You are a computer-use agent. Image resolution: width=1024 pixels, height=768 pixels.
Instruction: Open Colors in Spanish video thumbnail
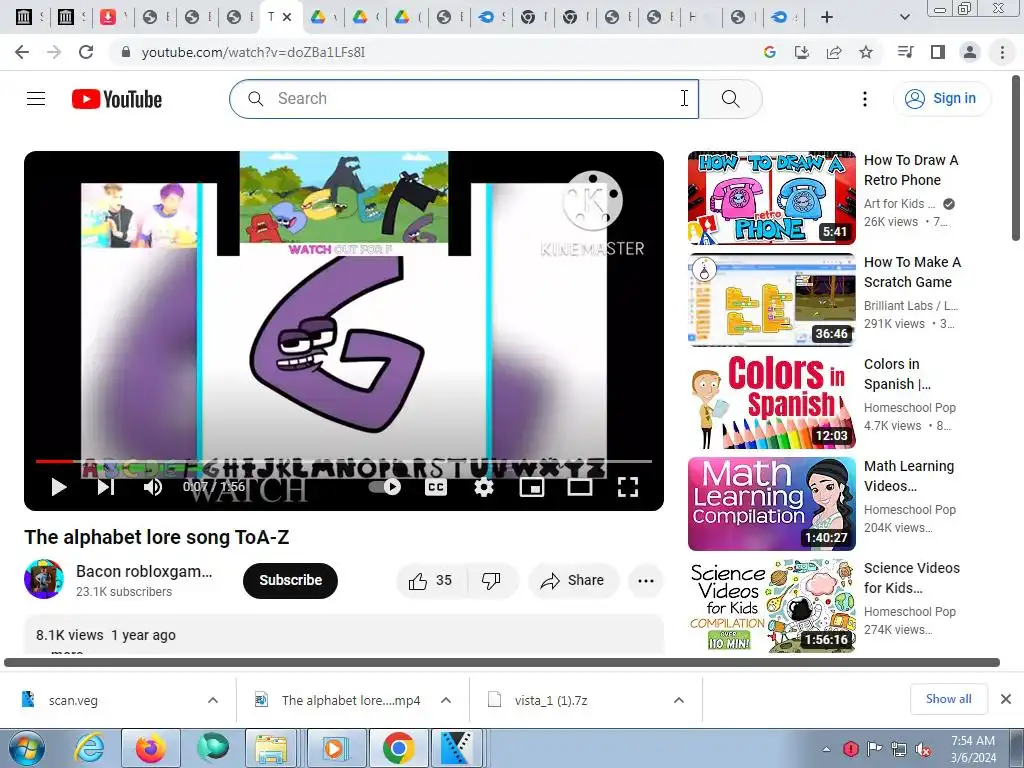(771, 402)
